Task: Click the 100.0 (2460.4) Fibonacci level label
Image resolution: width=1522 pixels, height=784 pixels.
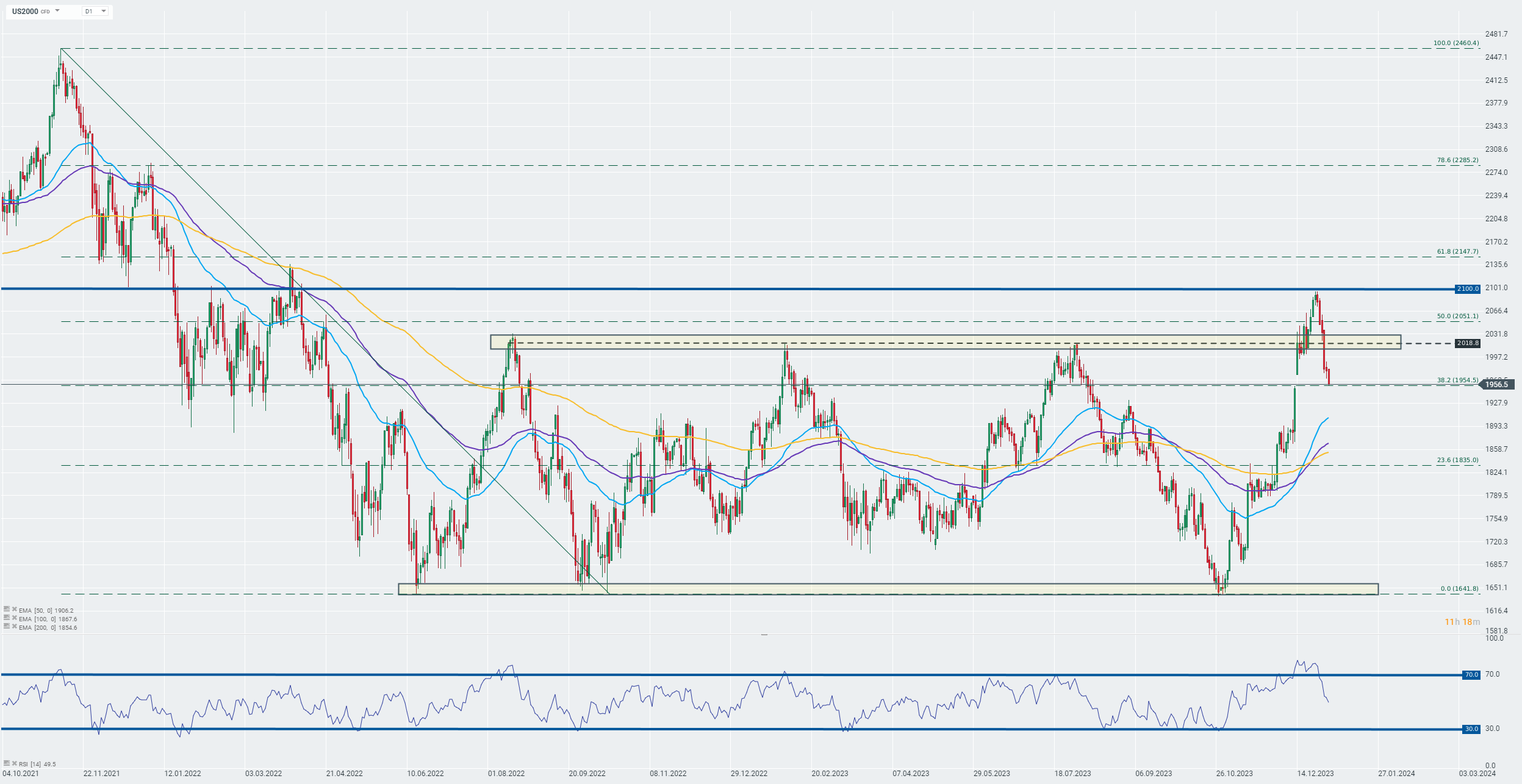Action: pyautogui.click(x=1456, y=43)
